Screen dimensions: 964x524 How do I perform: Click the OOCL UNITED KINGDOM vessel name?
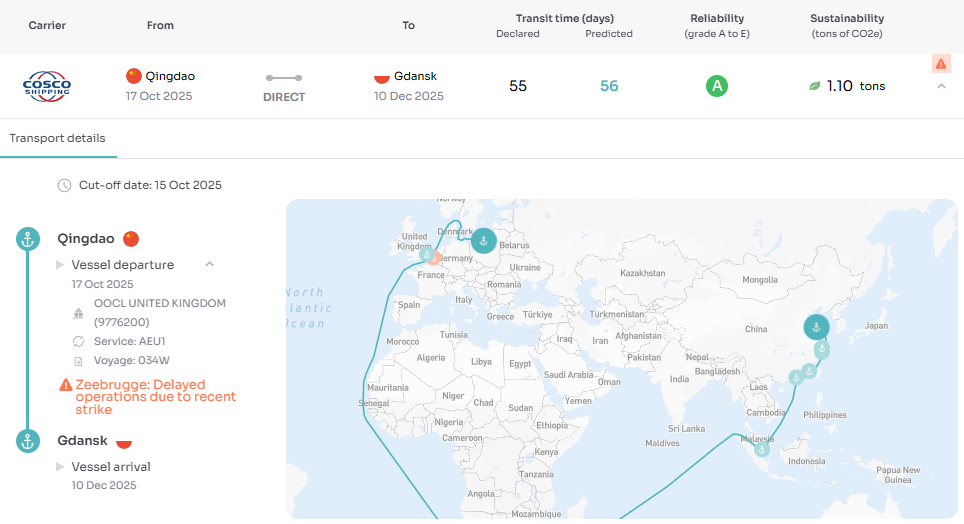click(159, 303)
